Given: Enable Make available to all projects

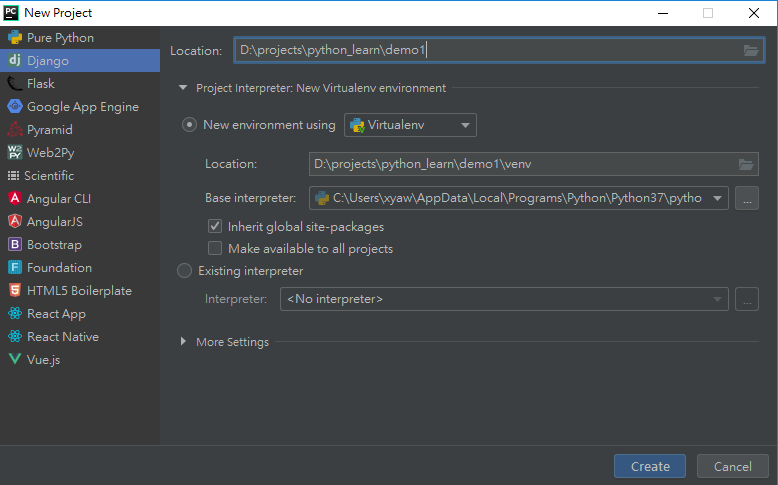Looking at the screenshot, I should (x=214, y=248).
